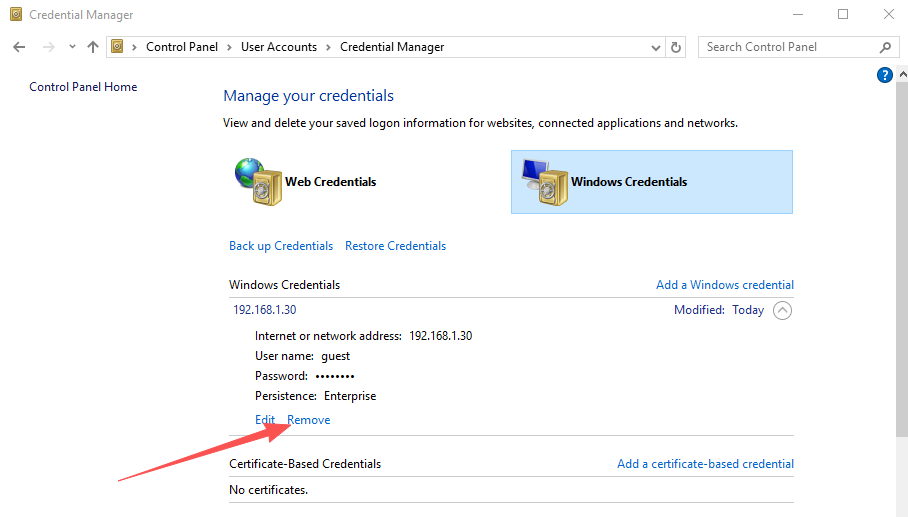Click the No certificates. text
This screenshot has width=908, height=517.
(x=268, y=490)
